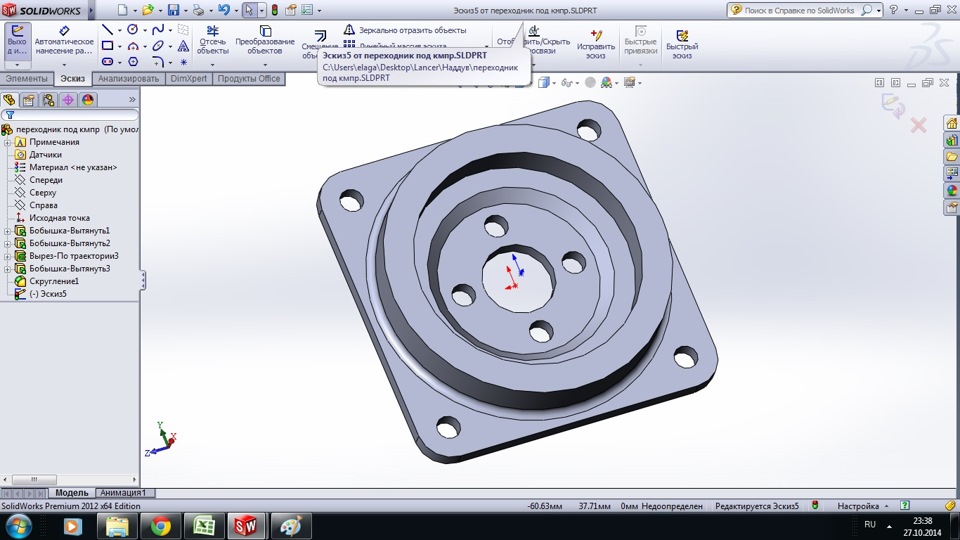Viewport: 960px width, 540px height.
Task: Open the Анимация1 bottom tab
Action: (122, 493)
